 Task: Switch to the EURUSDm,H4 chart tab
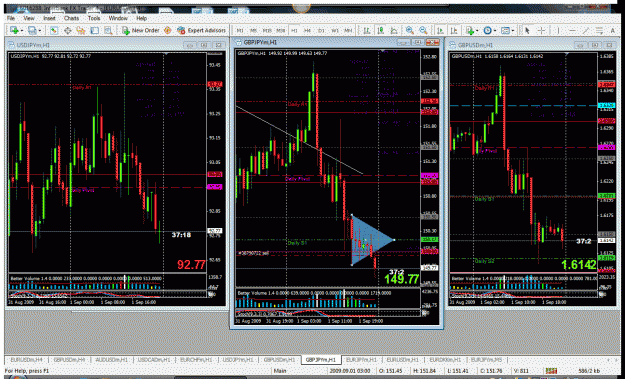pos(27,359)
